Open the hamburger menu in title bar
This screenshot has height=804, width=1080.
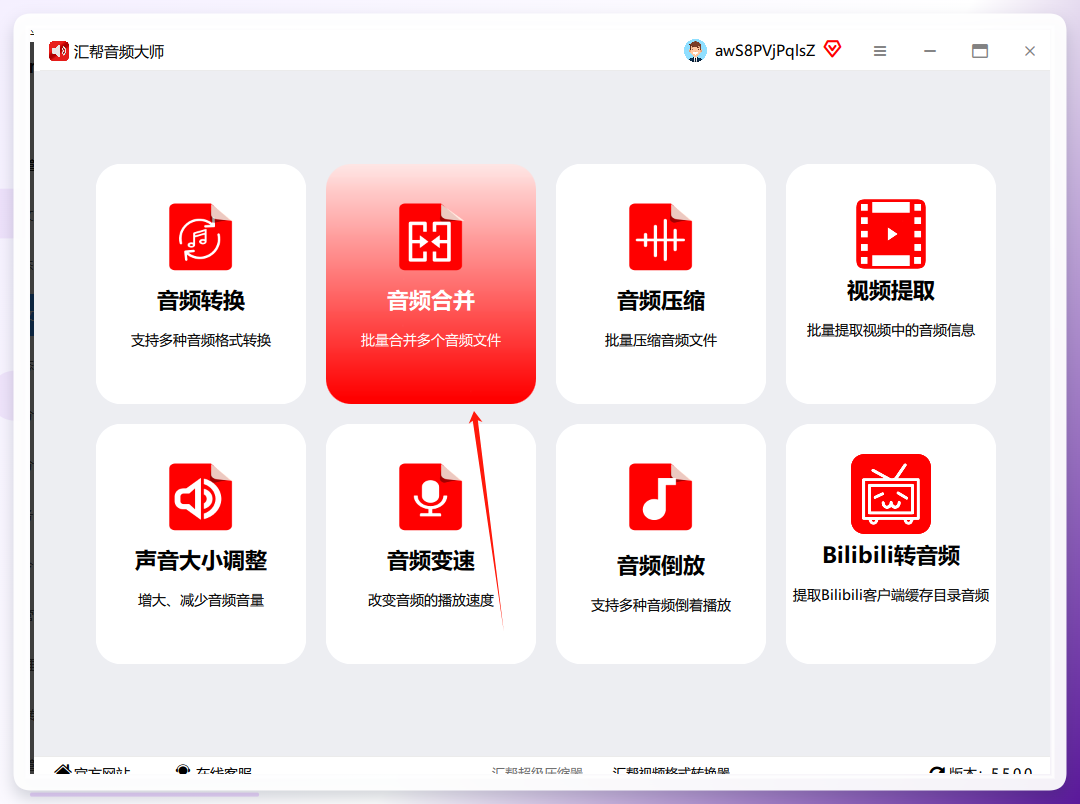[880, 51]
